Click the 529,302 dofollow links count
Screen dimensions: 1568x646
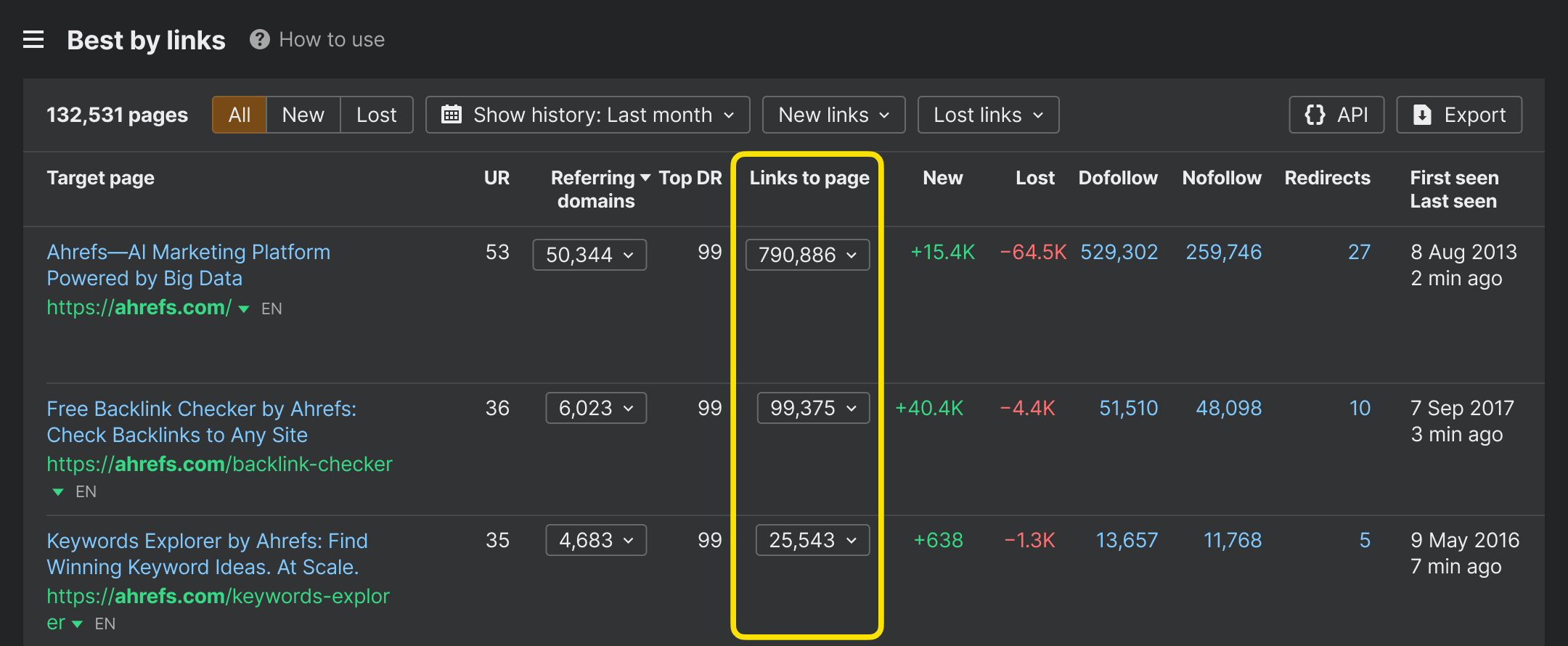[x=1119, y=252]
